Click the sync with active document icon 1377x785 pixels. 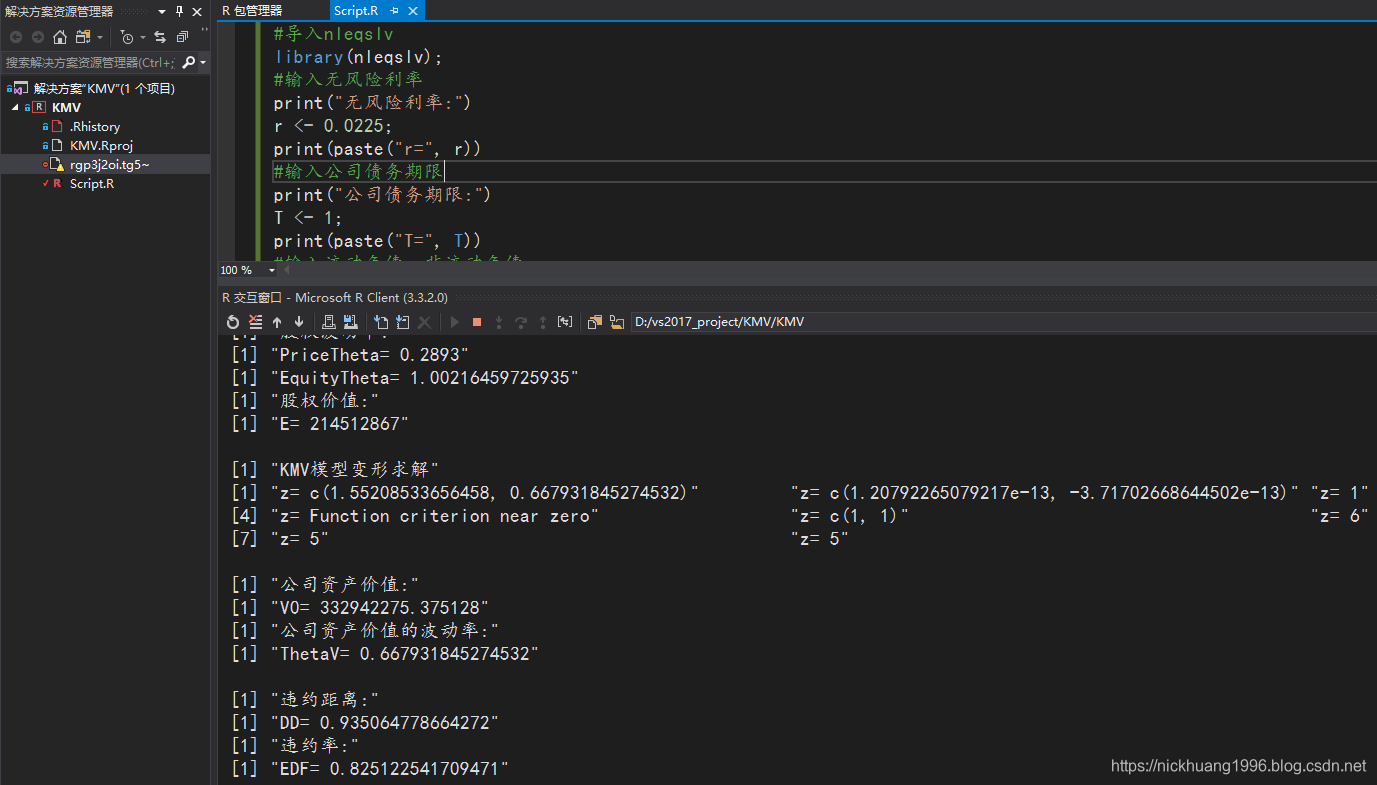(83, 37)
